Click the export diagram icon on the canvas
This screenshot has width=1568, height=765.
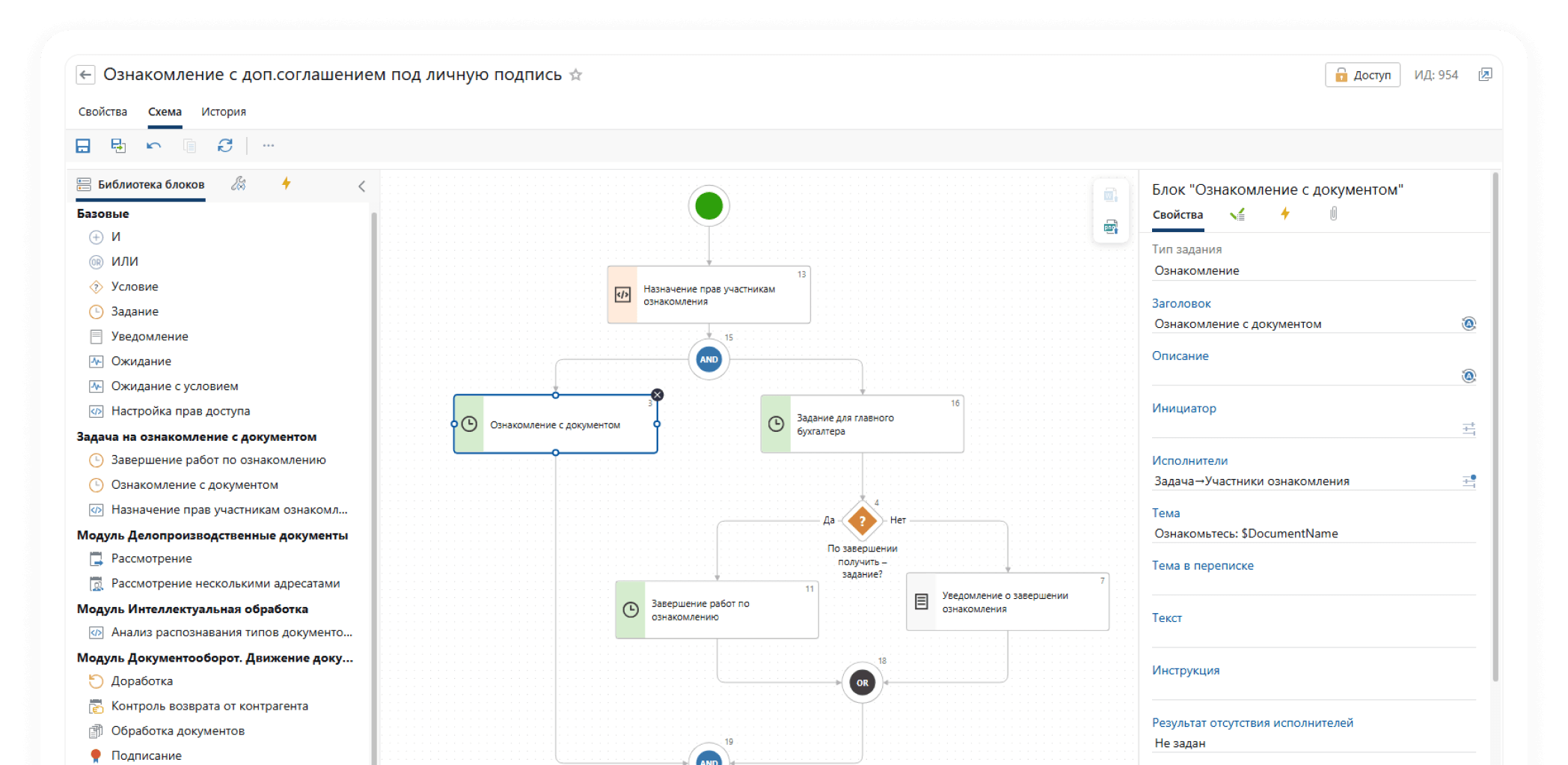tap(1110, 227)
